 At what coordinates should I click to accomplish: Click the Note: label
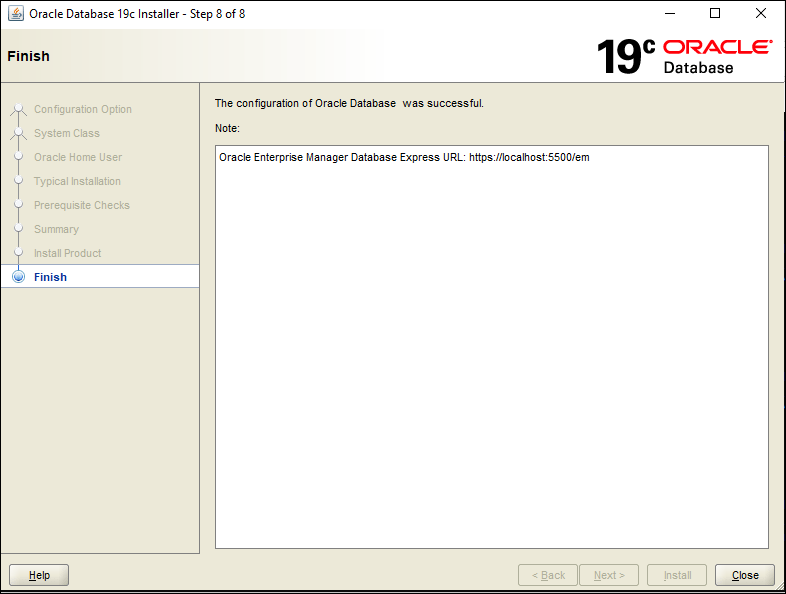pos(227,128)
